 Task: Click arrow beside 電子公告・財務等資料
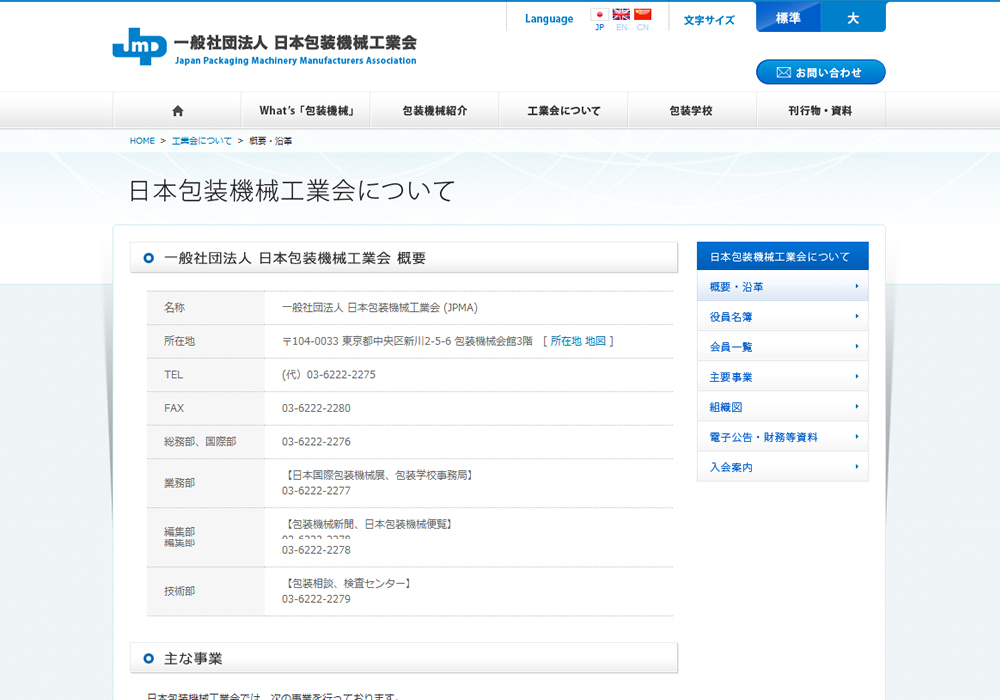(857, 437)
